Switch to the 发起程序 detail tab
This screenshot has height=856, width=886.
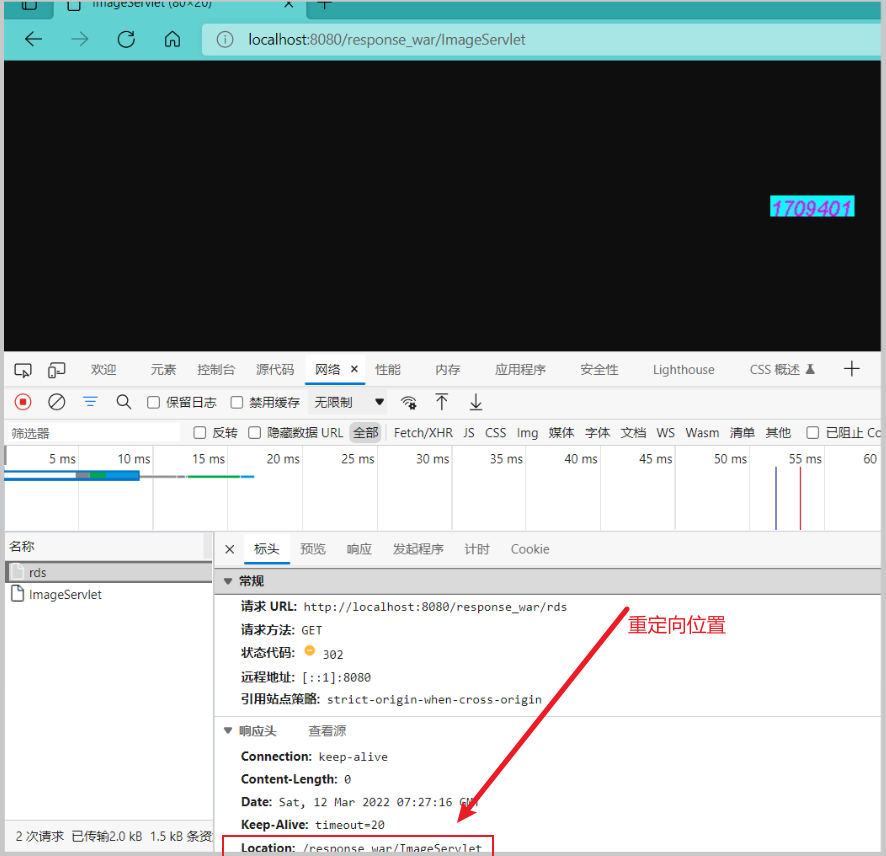pos(418,549)
